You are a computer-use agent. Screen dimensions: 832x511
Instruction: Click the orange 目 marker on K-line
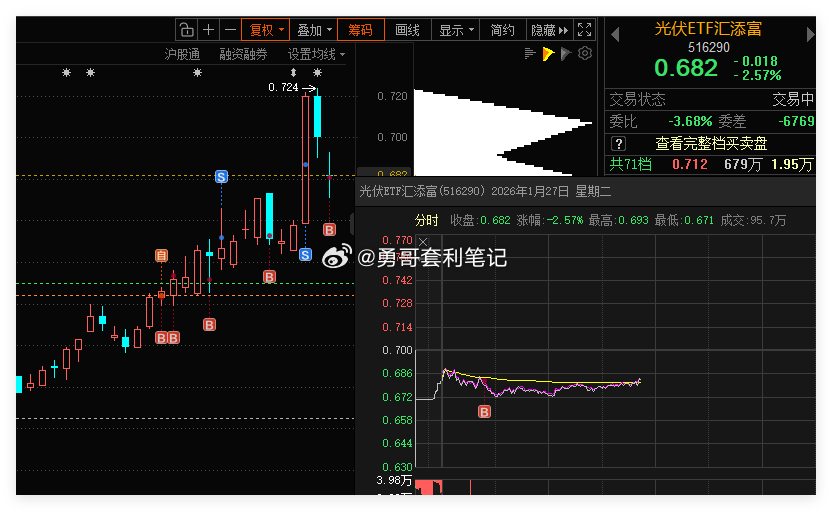161,256
